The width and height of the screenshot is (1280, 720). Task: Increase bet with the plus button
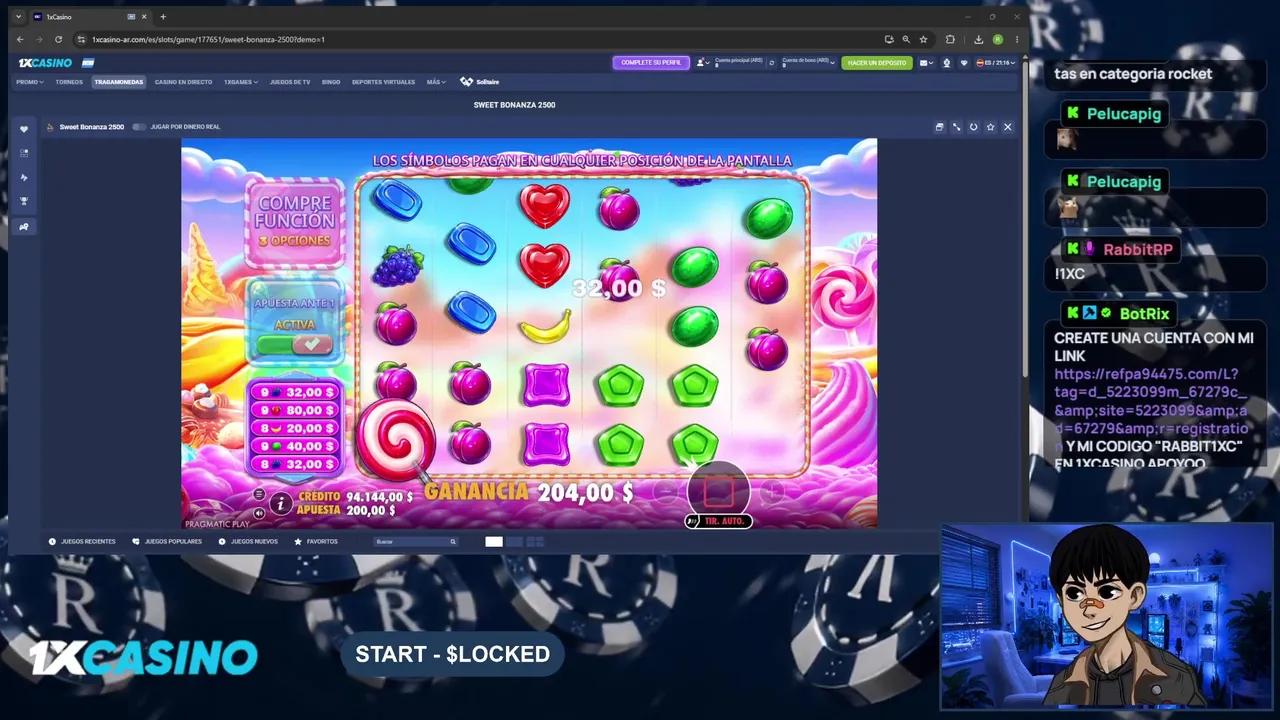click(772, 490)
